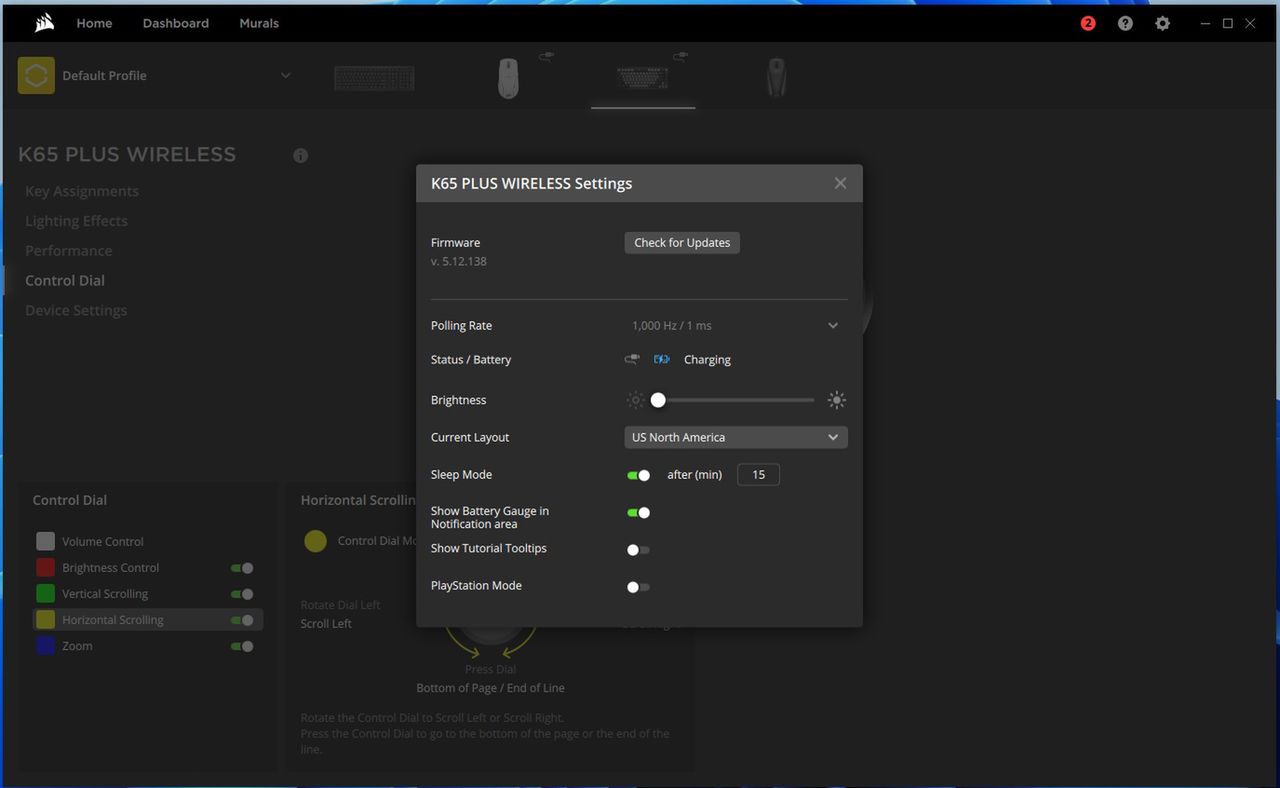The image size is (1280, 788).
Task: Click the green Vertical Scrolling color swatch
Action: [x=45, y=593]
